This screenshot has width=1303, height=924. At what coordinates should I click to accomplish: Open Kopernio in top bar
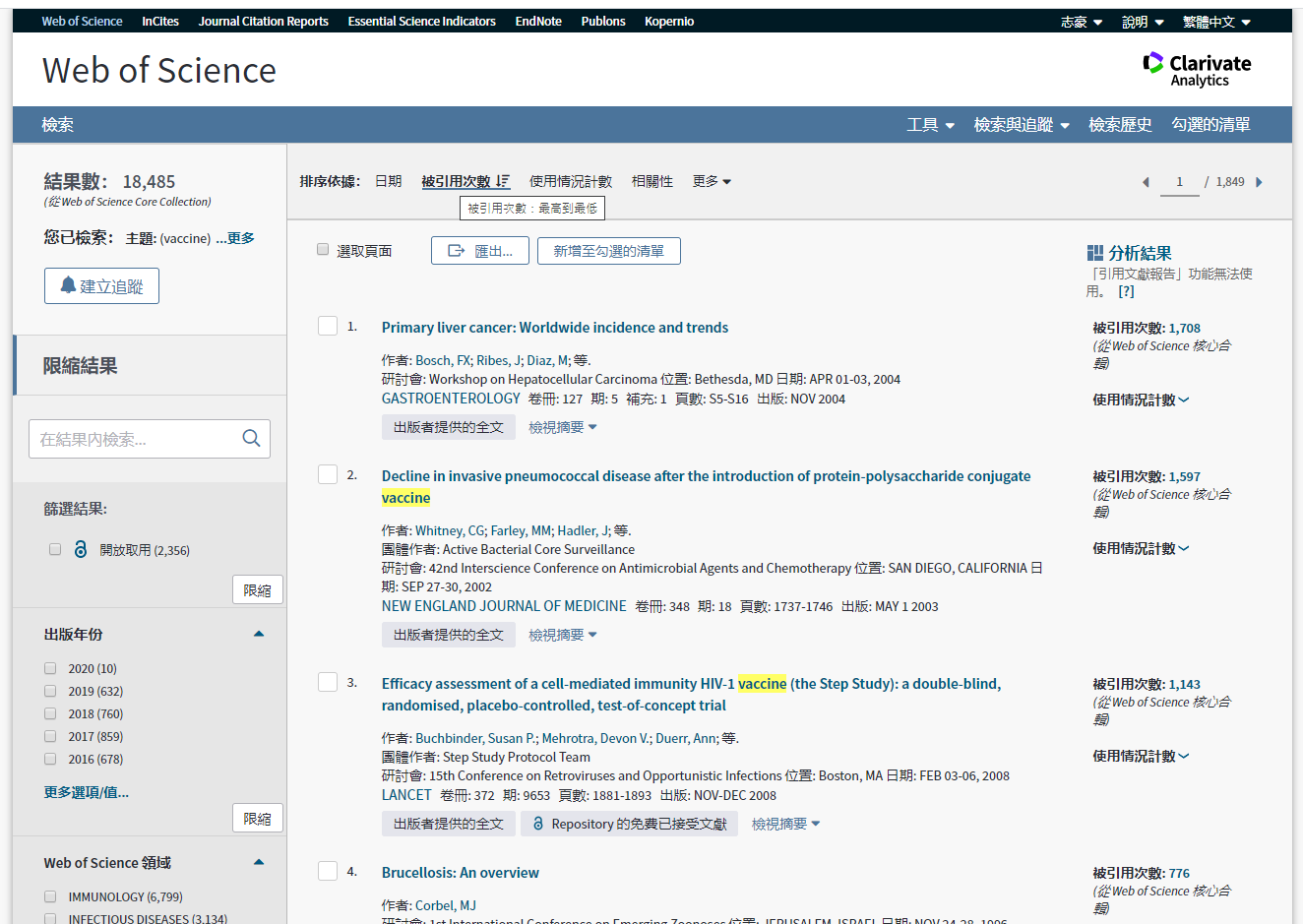click(669, 22)
